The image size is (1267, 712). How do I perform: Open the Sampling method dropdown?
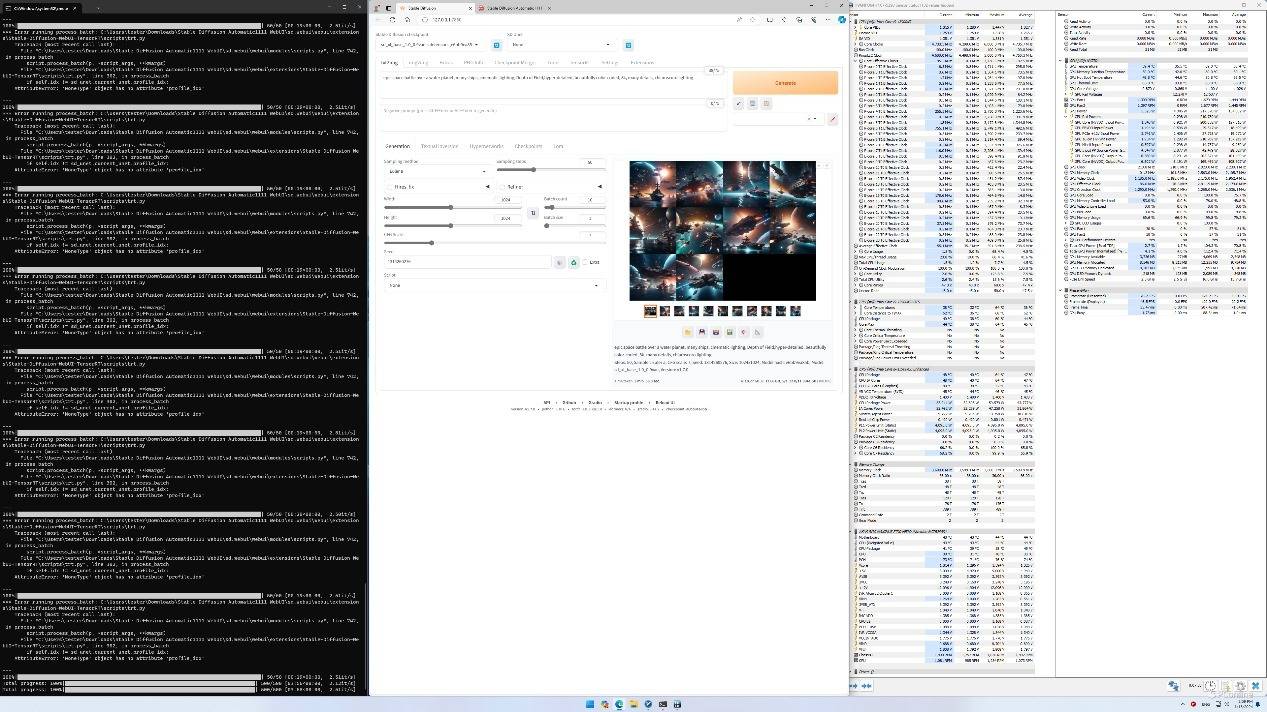pyautogui.click(x=436, y=171)
